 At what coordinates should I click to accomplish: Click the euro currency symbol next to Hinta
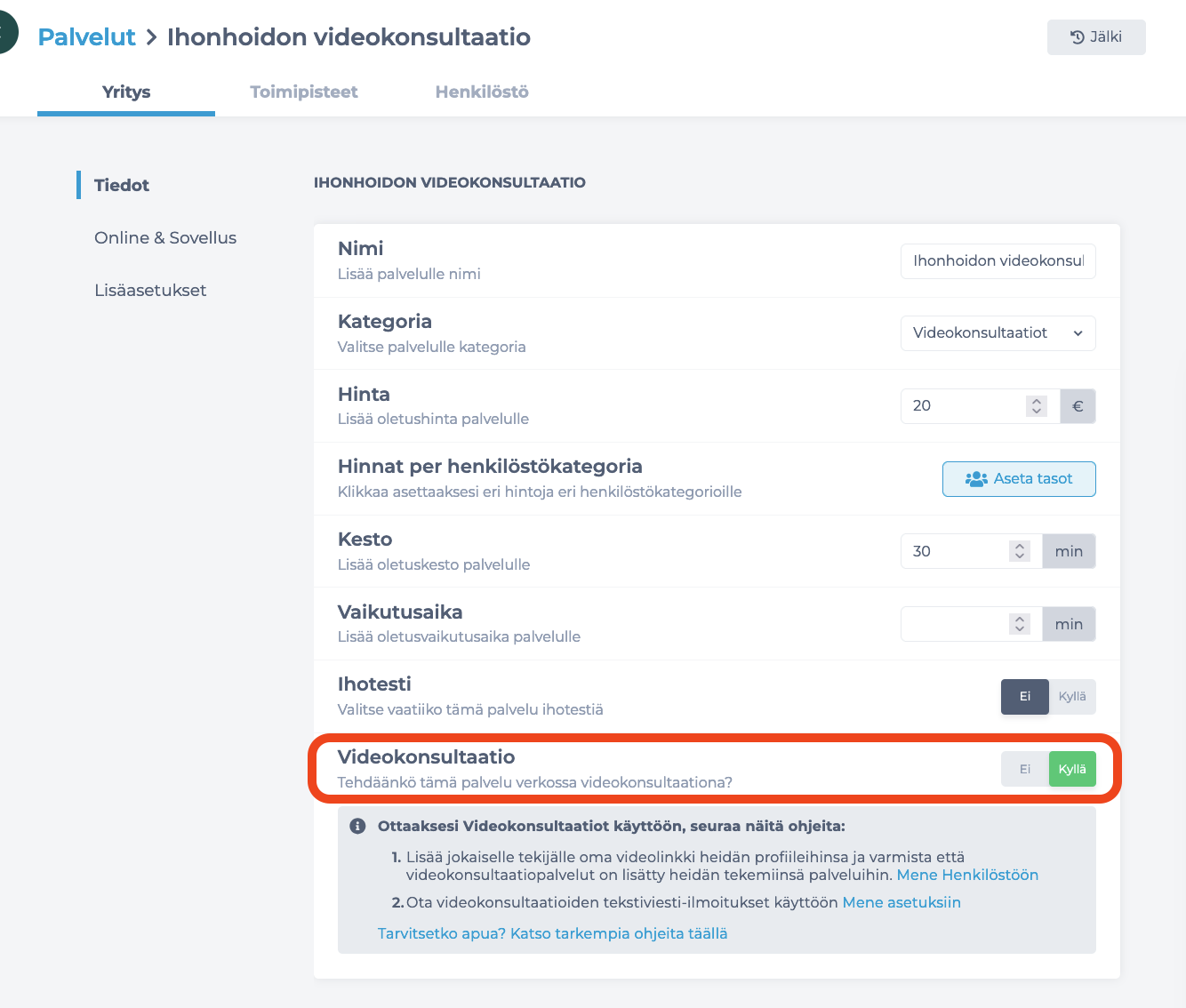(x=1078, y=406)
